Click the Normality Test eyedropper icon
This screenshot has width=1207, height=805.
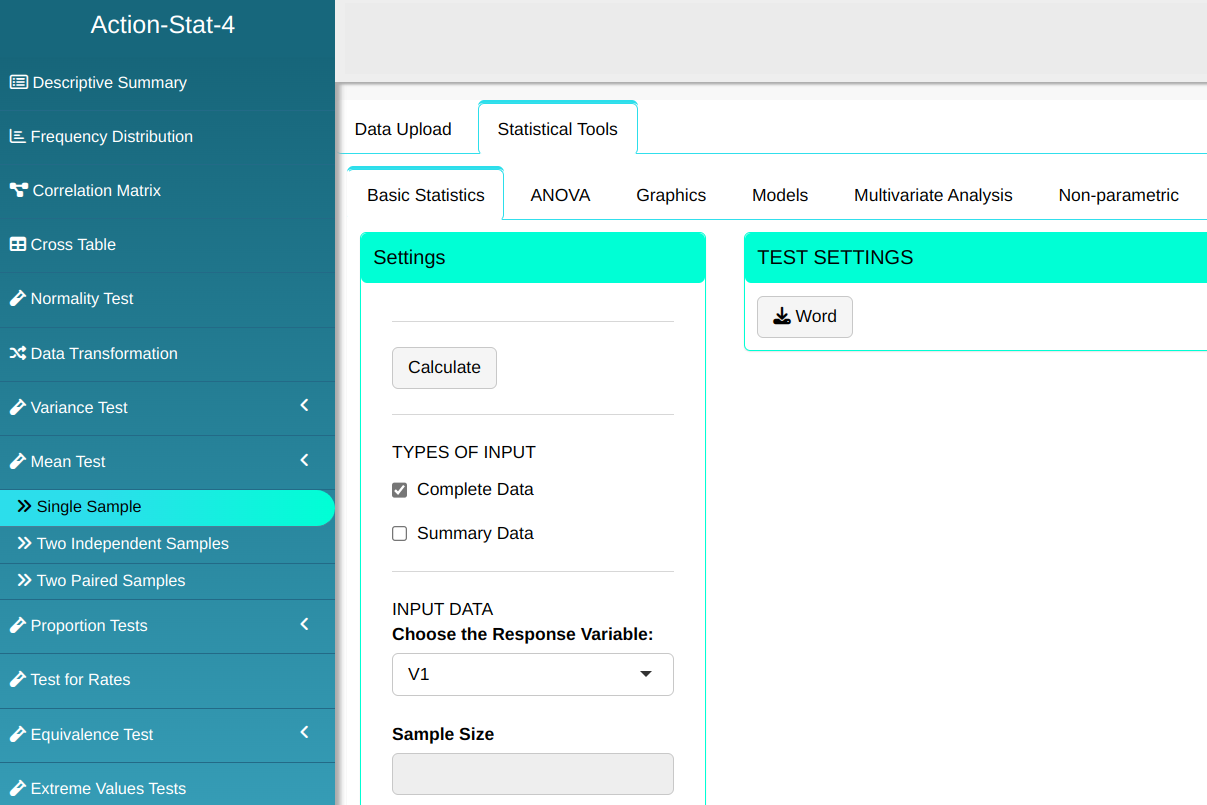pyautogui.click(x=17, y=299)
